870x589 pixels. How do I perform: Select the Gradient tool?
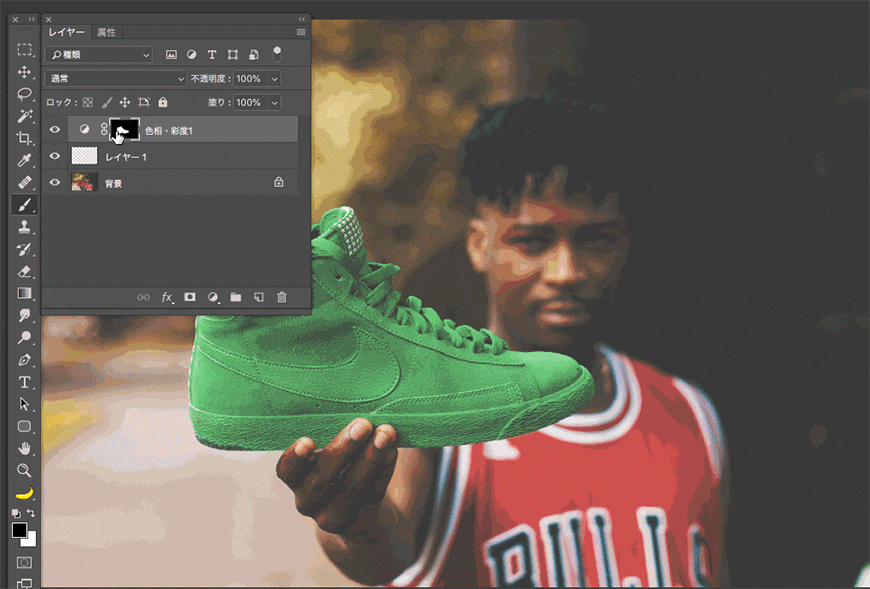coord(24,293)
